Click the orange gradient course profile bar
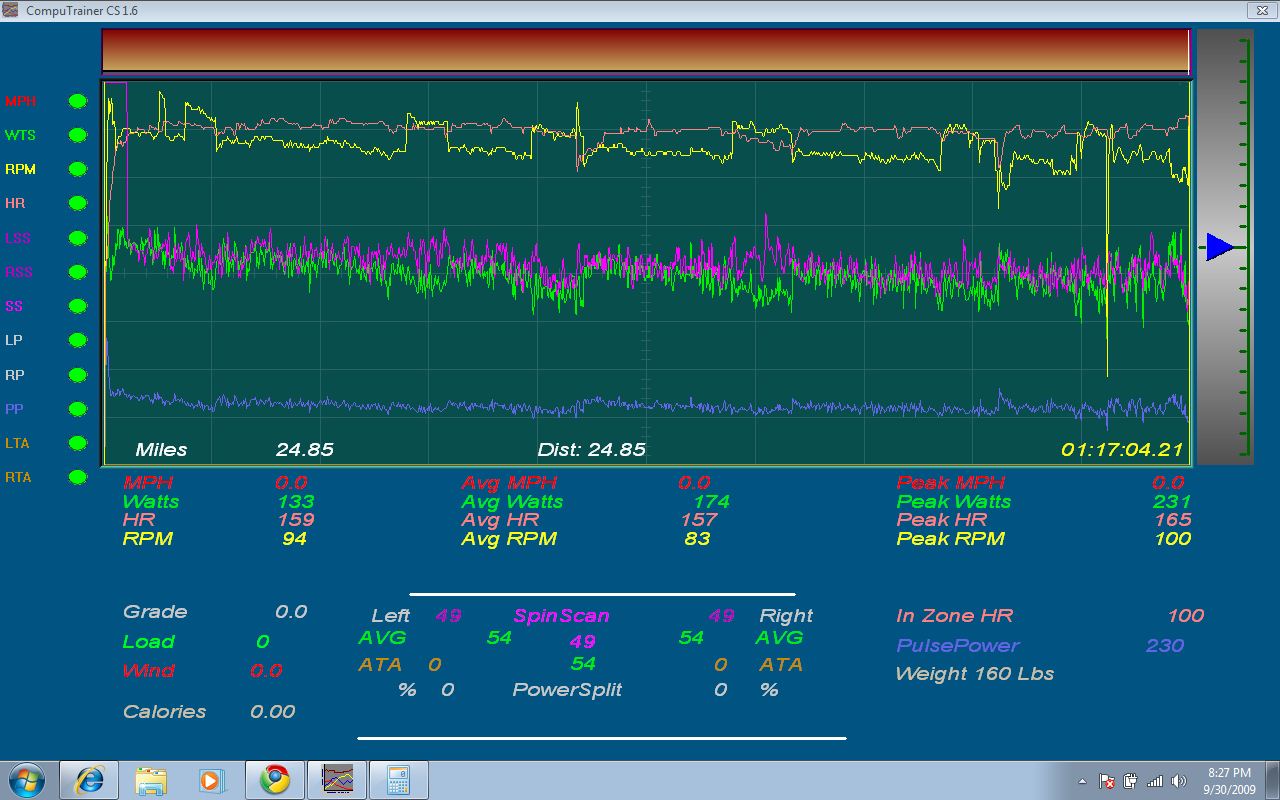Viewport: 1280px width, 800px height. 645,51
